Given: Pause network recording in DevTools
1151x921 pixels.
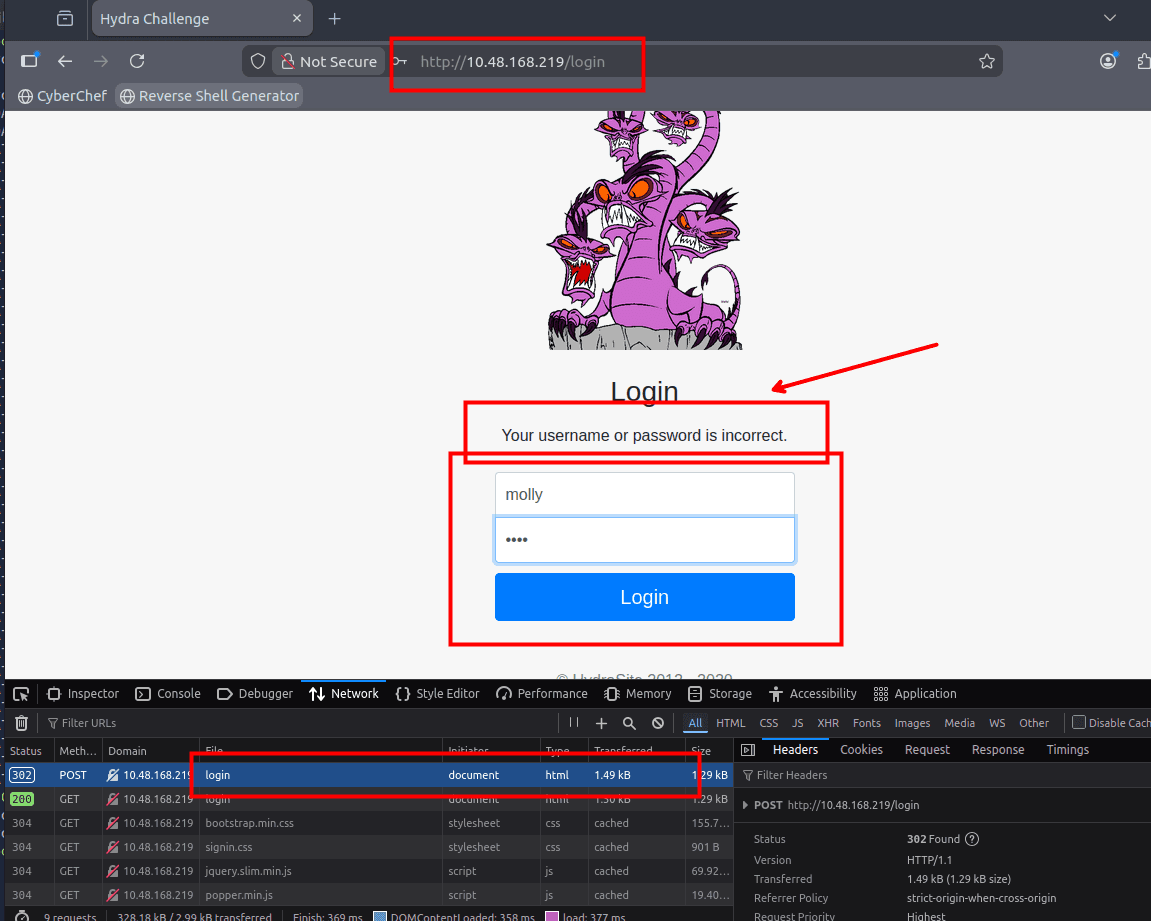Looking at the screenshot, I should (574, 723).
